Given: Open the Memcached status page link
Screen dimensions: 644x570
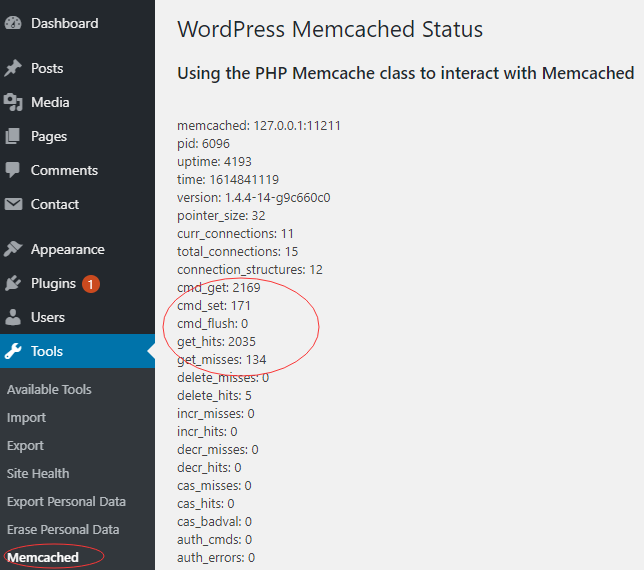Looking at the screenshot, I should point(42,557).
